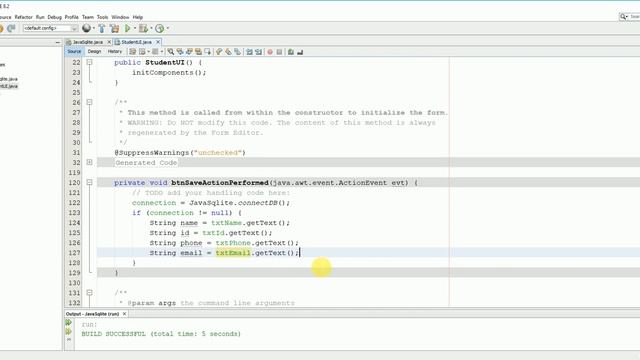Open the Refactor menu
This screenshot has width=640, height=360.
23,17
